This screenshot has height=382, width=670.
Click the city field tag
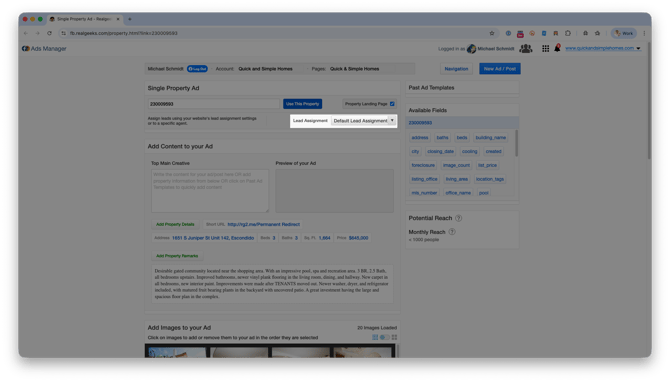pos(415,151)
